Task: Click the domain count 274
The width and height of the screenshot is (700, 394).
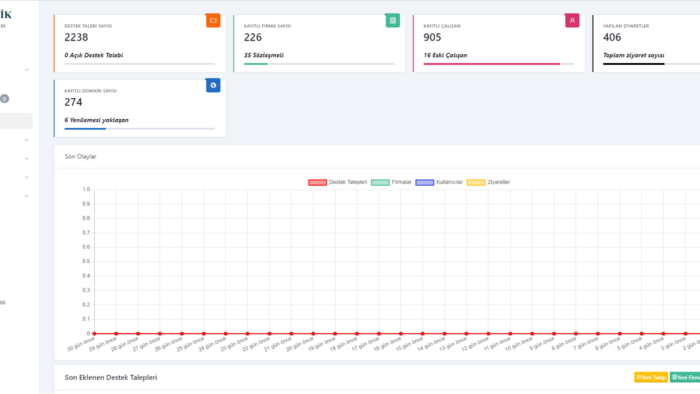Action: 73,102
